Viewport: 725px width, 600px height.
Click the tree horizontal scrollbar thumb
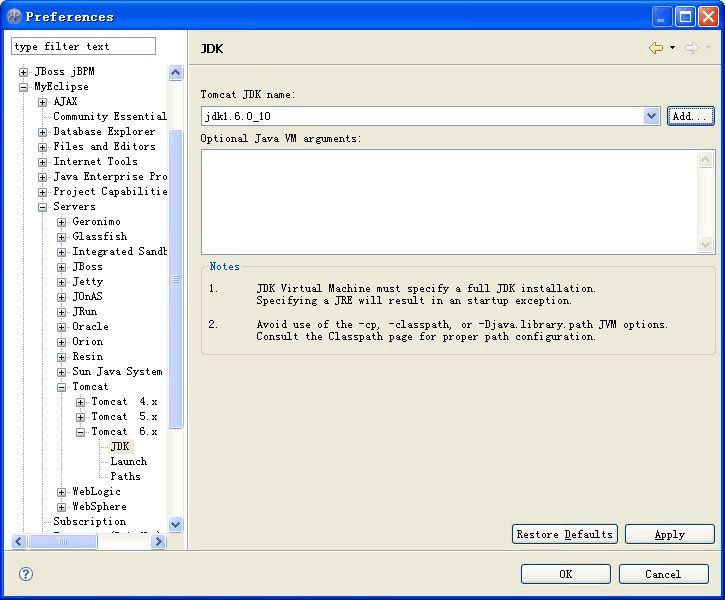click(63, 541)
